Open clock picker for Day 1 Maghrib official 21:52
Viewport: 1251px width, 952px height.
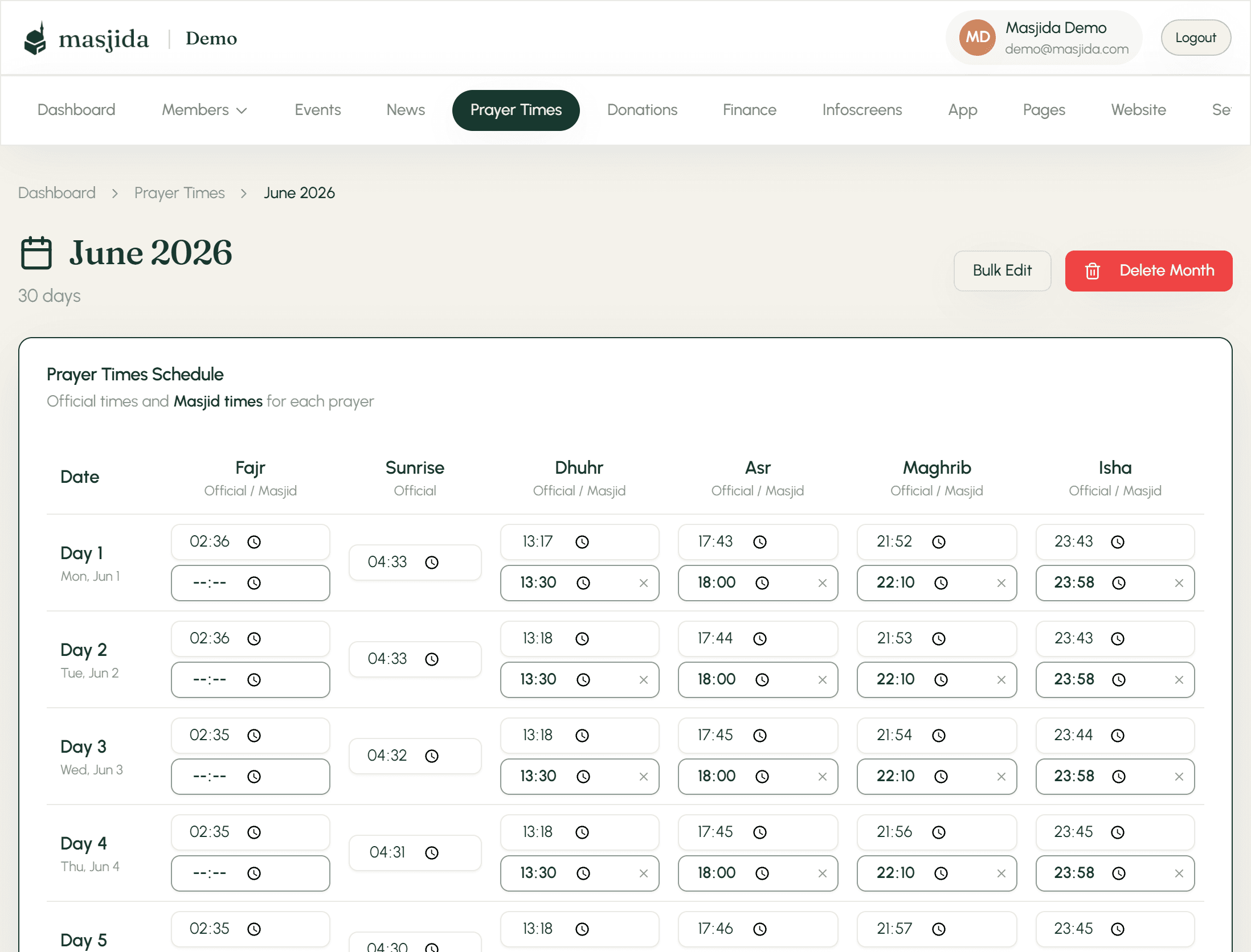(x=939, y=541)
